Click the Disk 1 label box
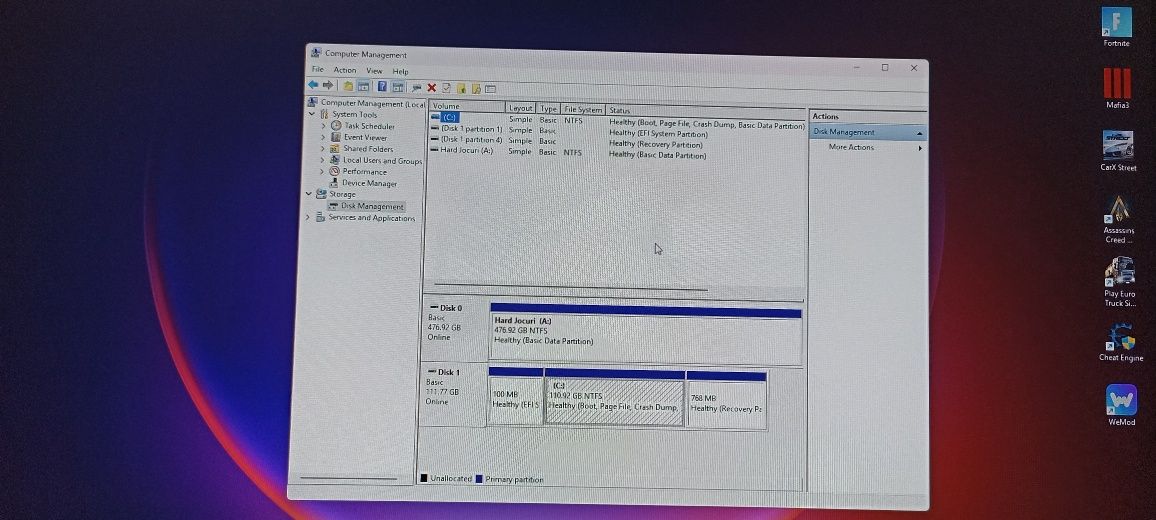 453,395
